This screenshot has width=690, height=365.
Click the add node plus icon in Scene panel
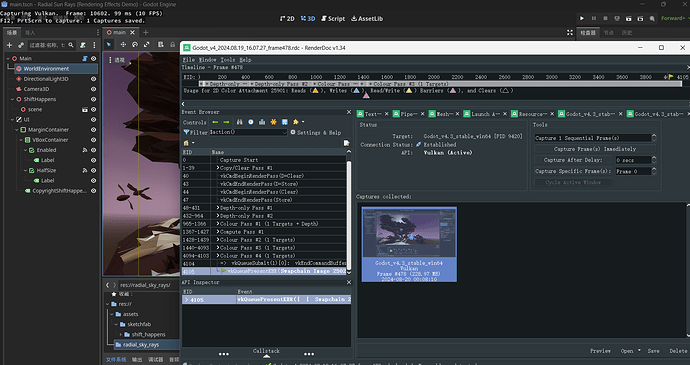(x=9, y=45)
